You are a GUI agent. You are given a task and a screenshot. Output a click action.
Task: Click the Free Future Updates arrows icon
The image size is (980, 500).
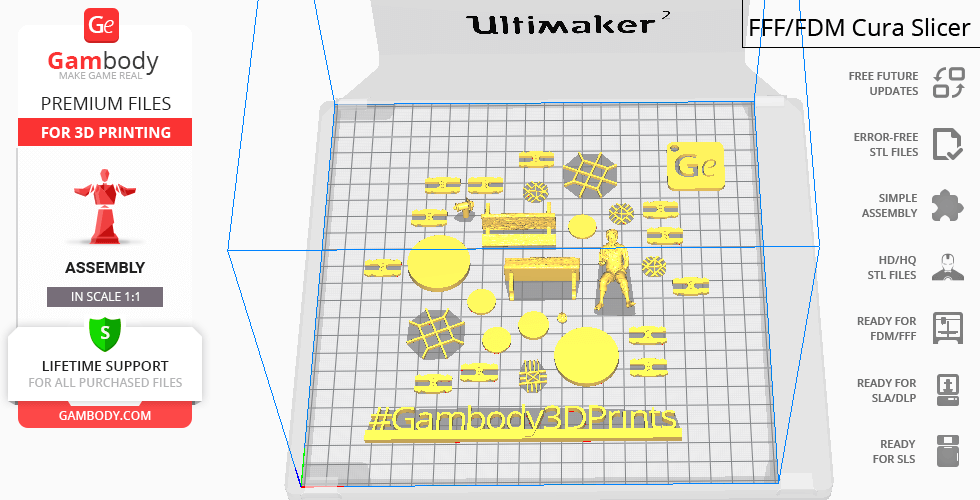click(x=947, y=83)
